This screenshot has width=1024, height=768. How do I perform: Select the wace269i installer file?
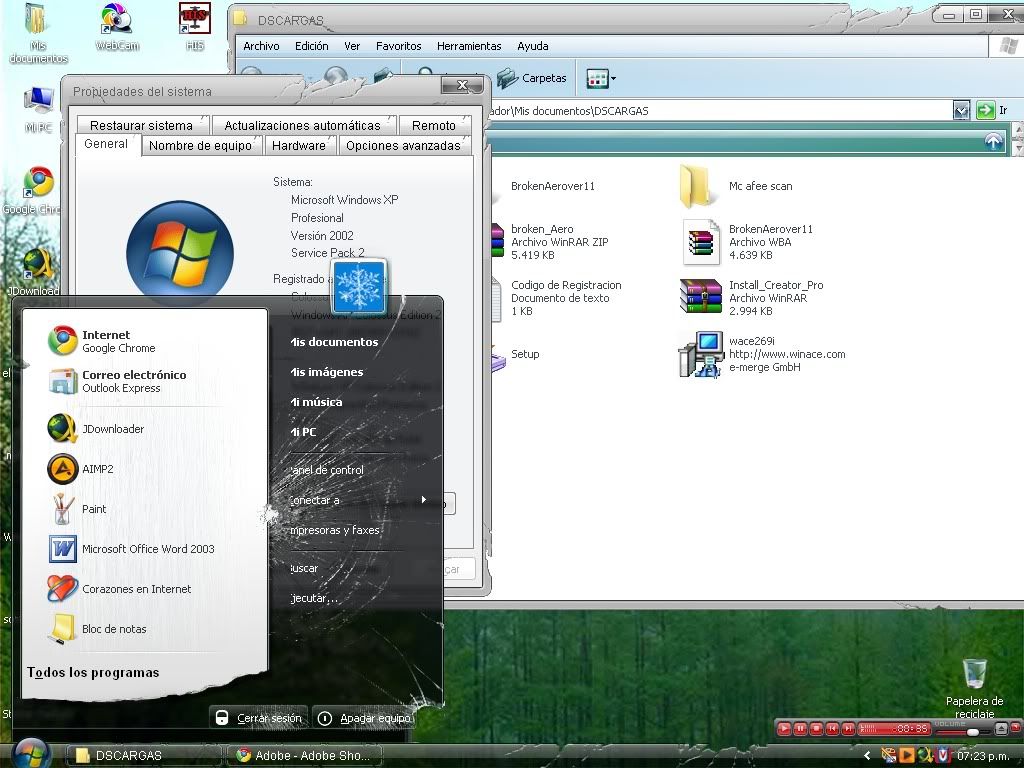pyautogui.click(x=762, y=354)
